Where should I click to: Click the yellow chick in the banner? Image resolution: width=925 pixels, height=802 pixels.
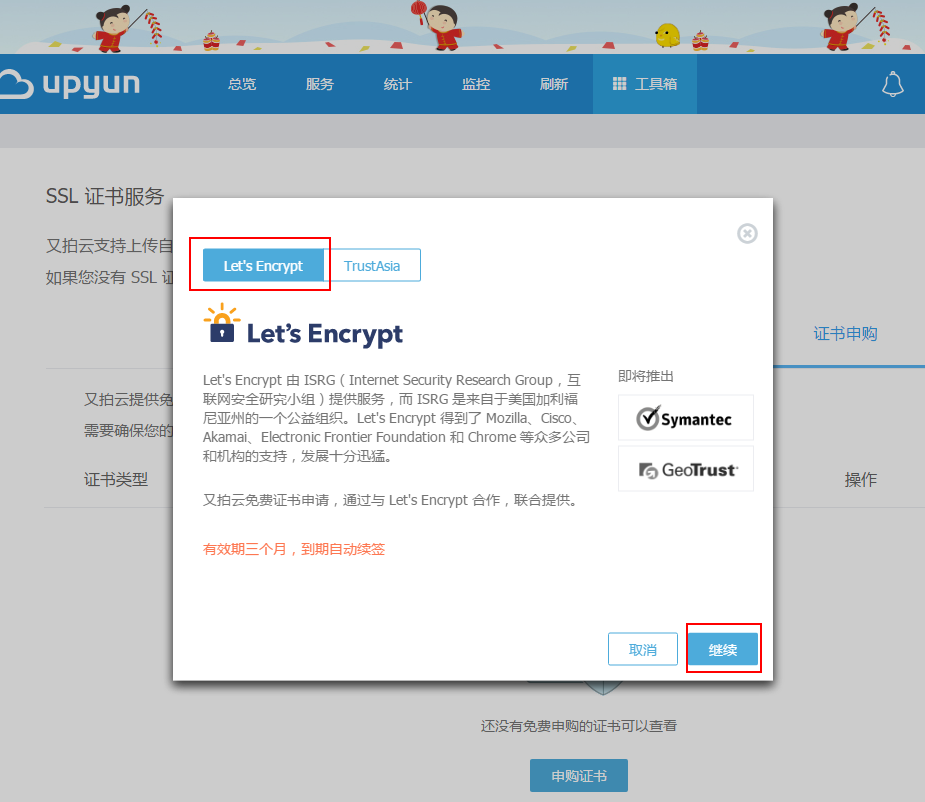(667, 36)
